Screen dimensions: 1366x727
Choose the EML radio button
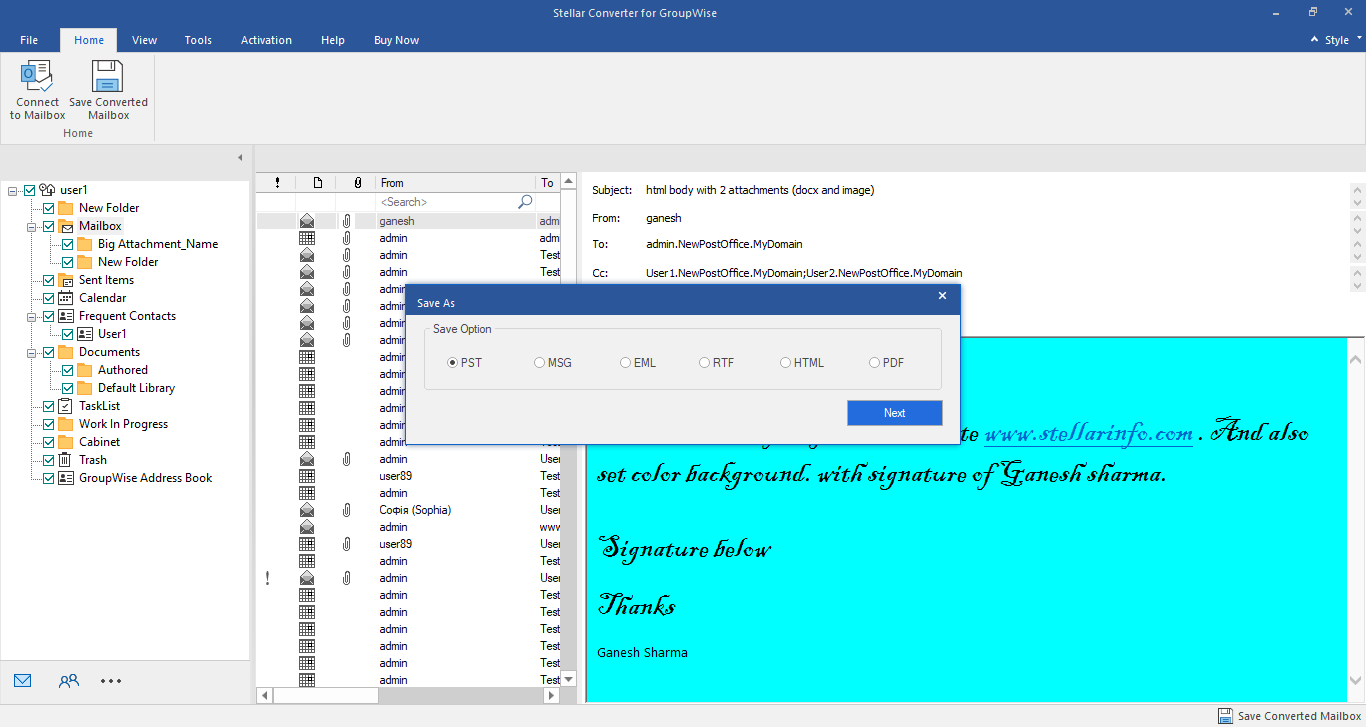point(626,363)
